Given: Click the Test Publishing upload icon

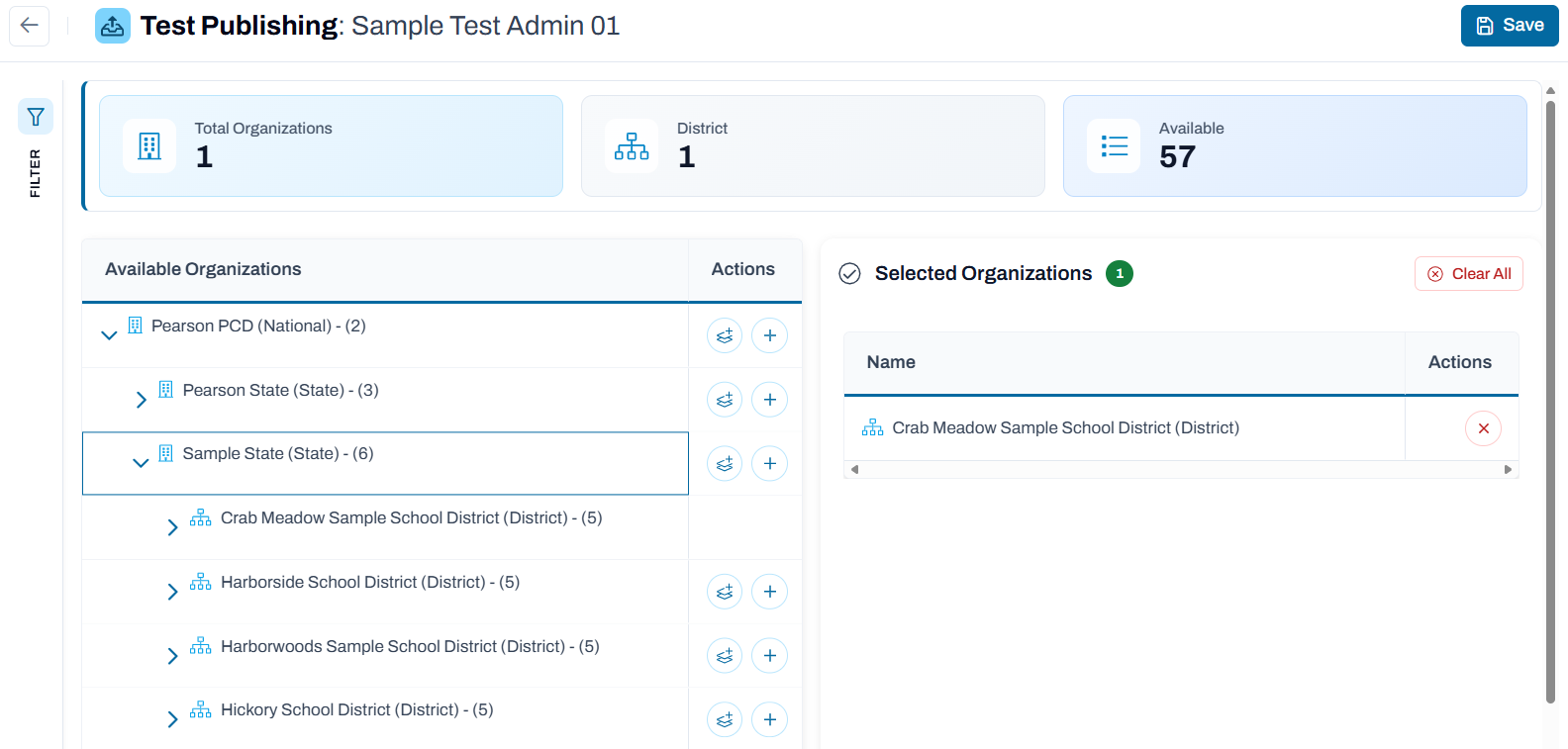Looking at the screenshot, I should click(x=113, y=26).
